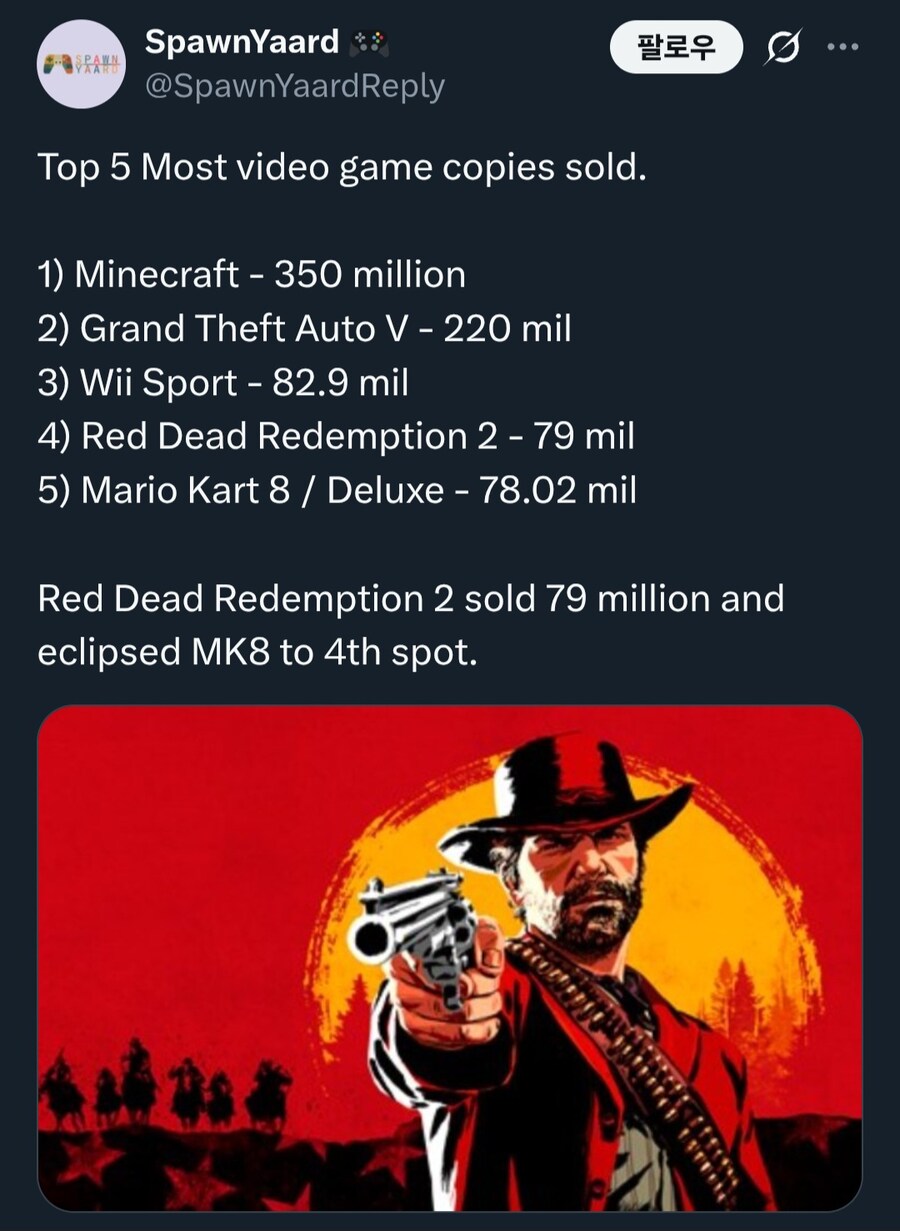Open the Grok slashed-circle icon
900x1231 pixels.
click(784, 47)
